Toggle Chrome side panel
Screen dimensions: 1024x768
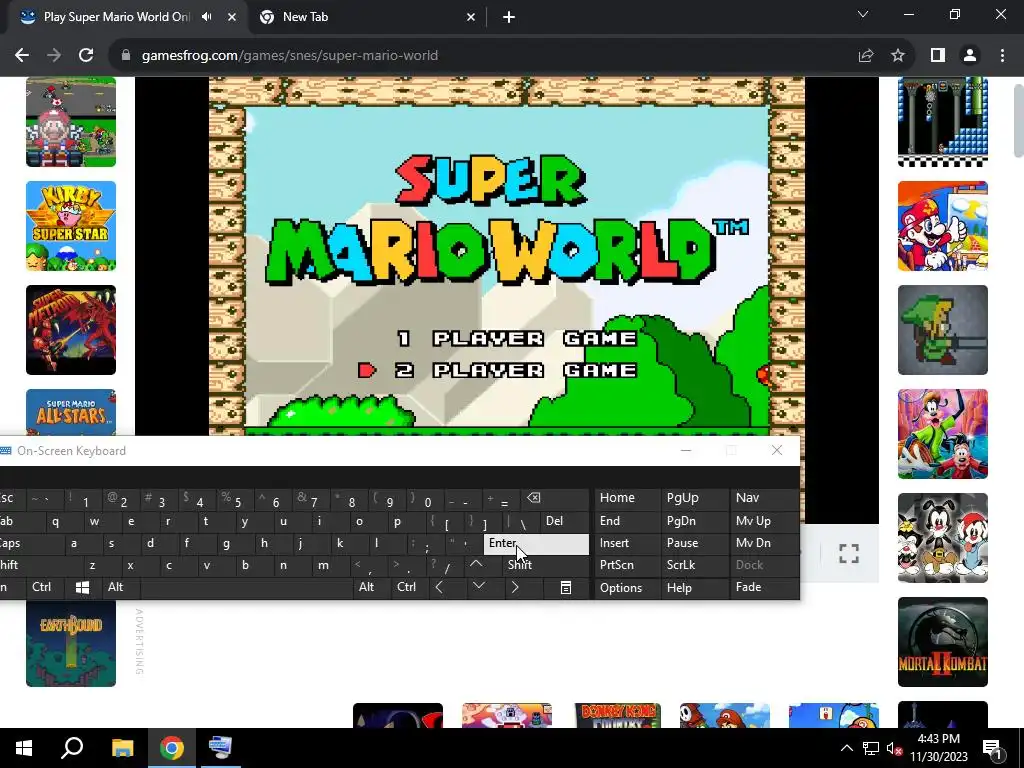(x=938, y=56)
